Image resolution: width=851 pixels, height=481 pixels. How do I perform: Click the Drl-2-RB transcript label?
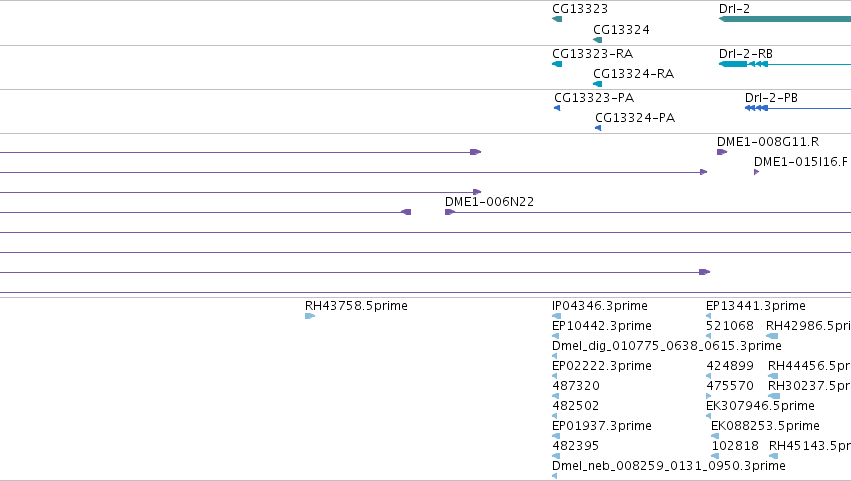[745, 53]
